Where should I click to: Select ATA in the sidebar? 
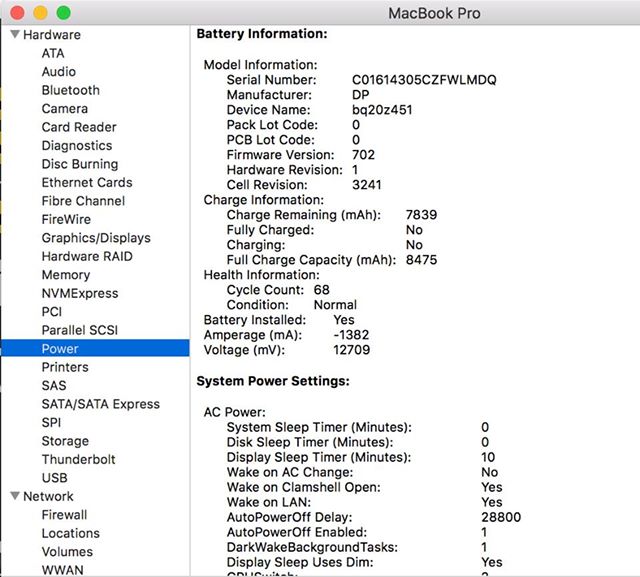[x=53, y=53]
